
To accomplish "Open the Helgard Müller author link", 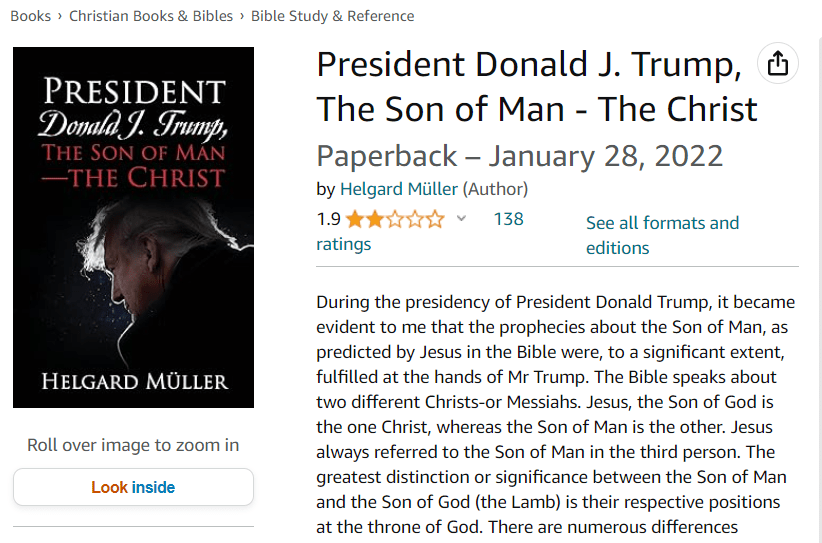I will (399, 189).
